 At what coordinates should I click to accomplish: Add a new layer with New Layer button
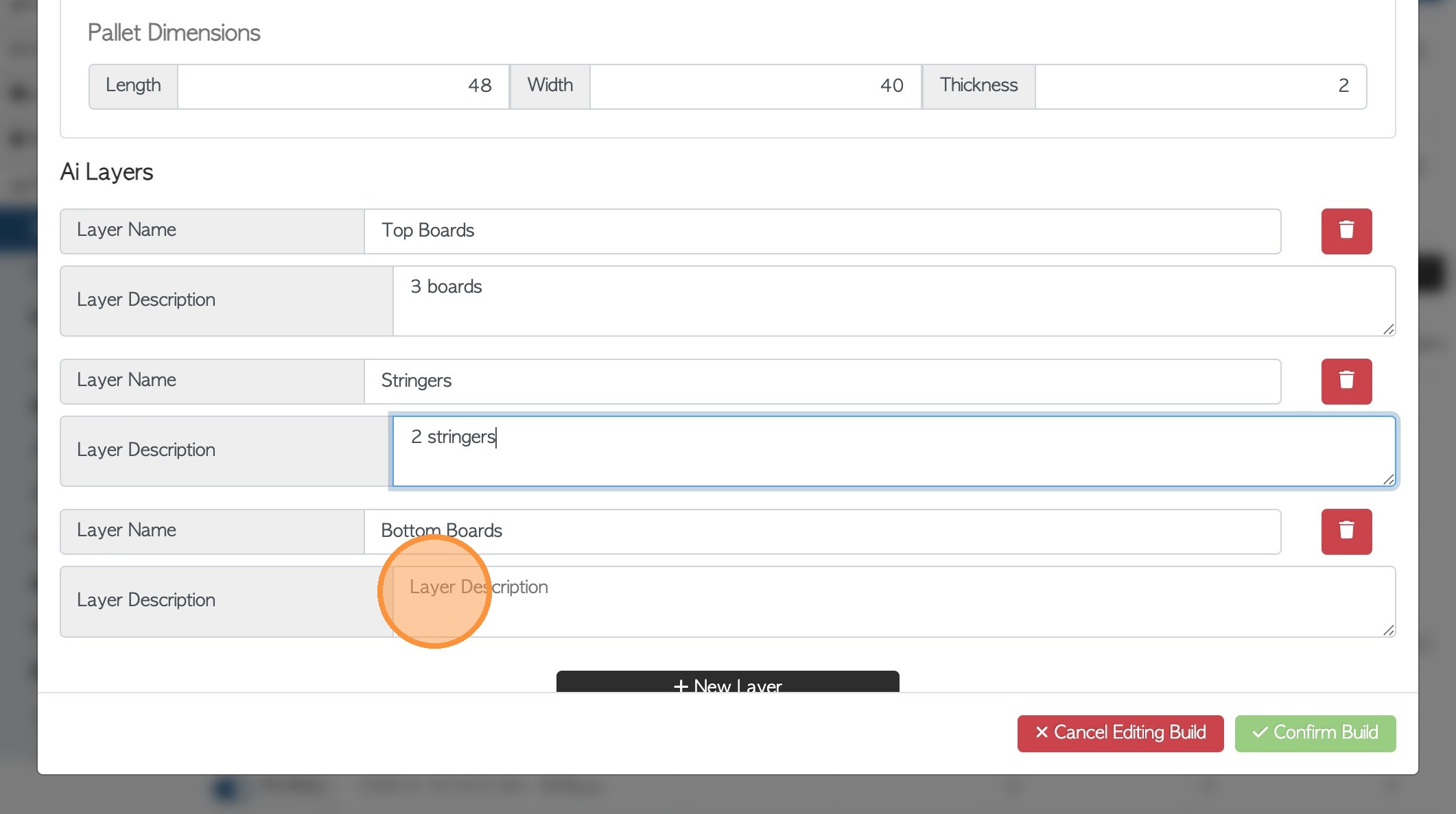point(727,683)
